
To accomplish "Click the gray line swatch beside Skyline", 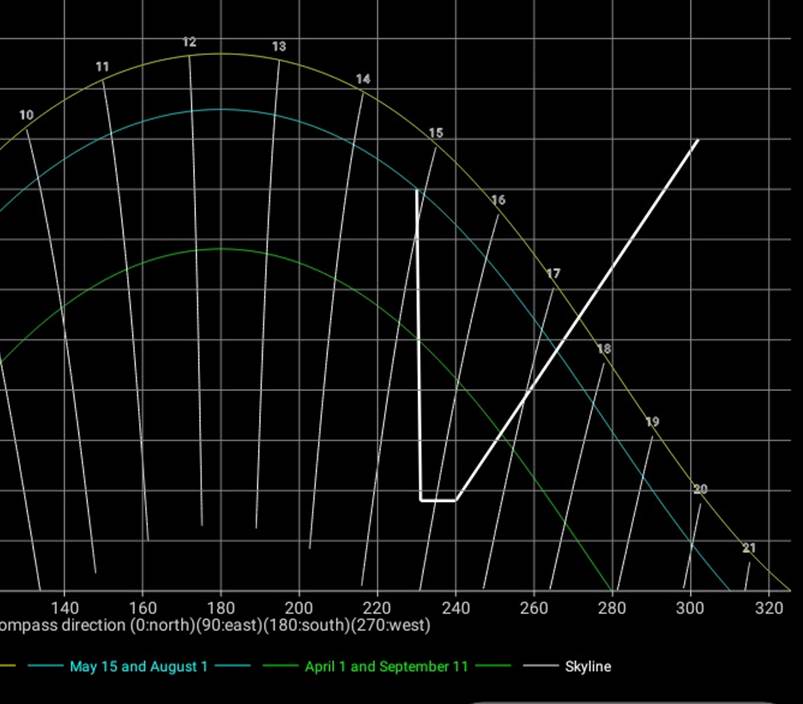I will [541, 666].
